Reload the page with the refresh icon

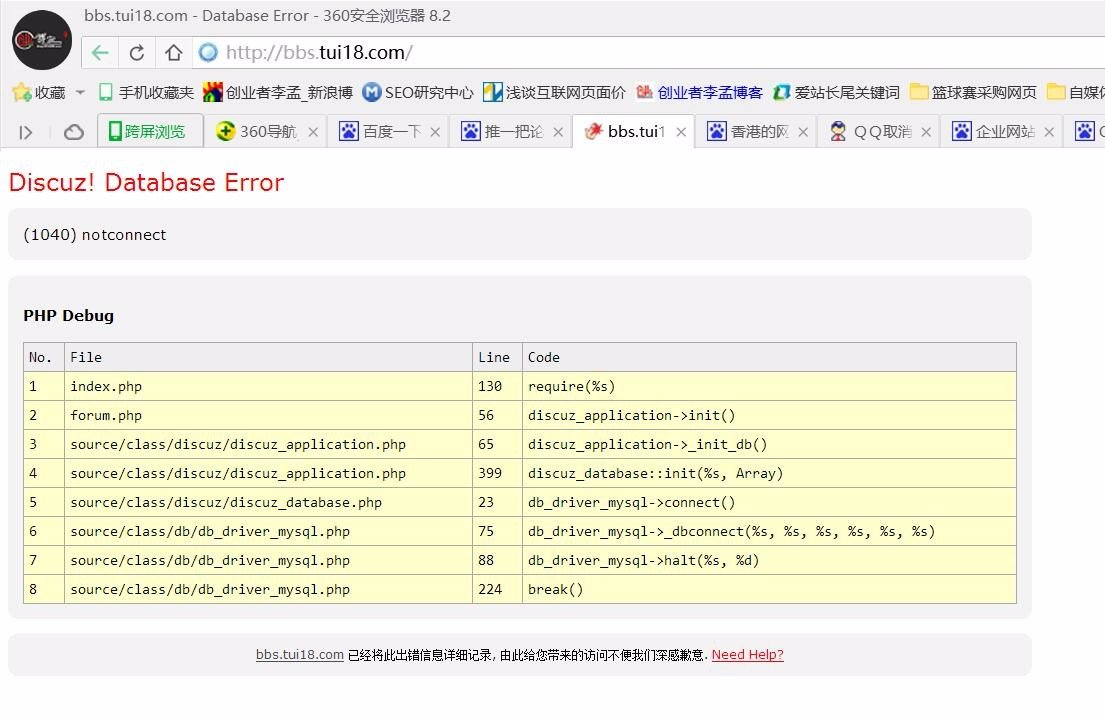click(137, 53)
